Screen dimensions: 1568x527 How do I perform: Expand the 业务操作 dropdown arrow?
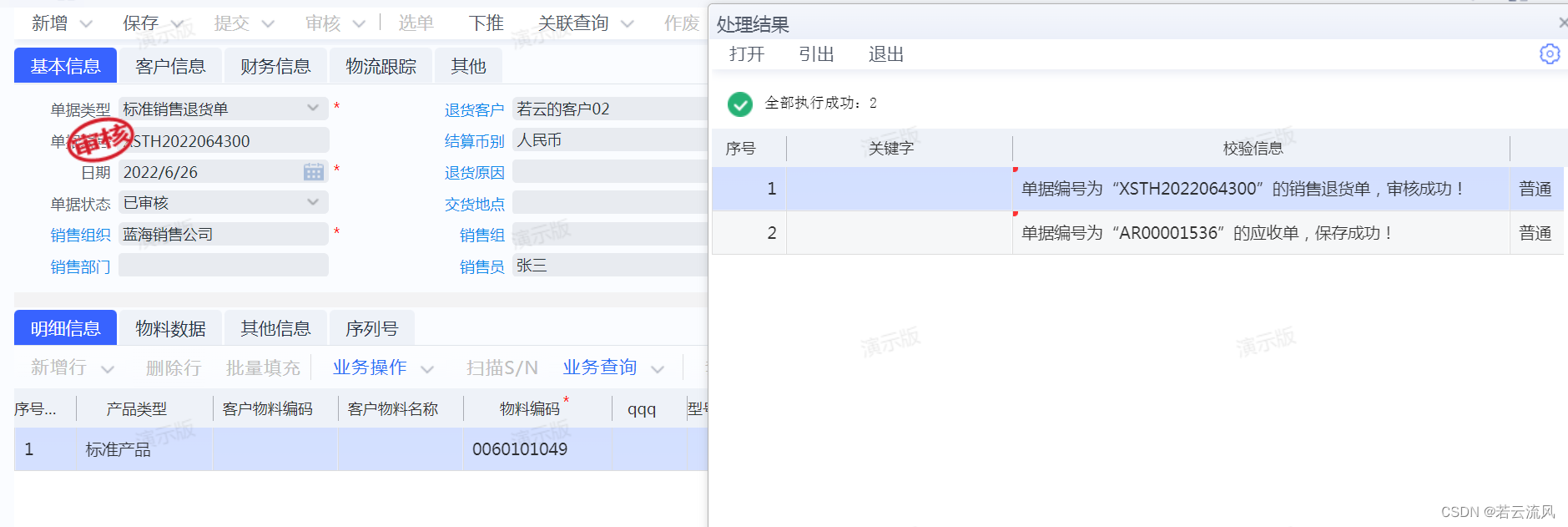[x=427, y=369]
